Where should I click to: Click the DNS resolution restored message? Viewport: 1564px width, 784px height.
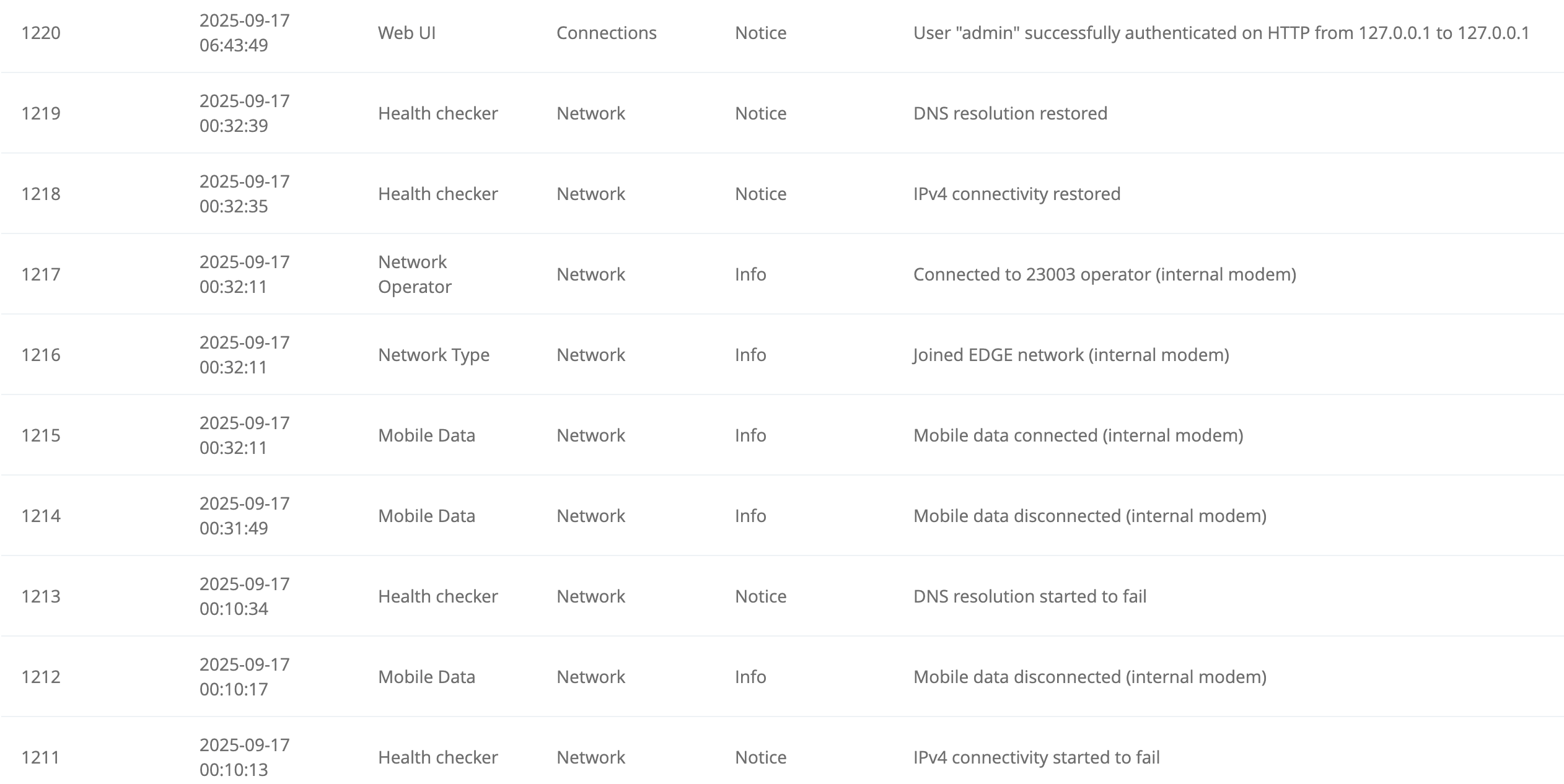coord(1010,113)
